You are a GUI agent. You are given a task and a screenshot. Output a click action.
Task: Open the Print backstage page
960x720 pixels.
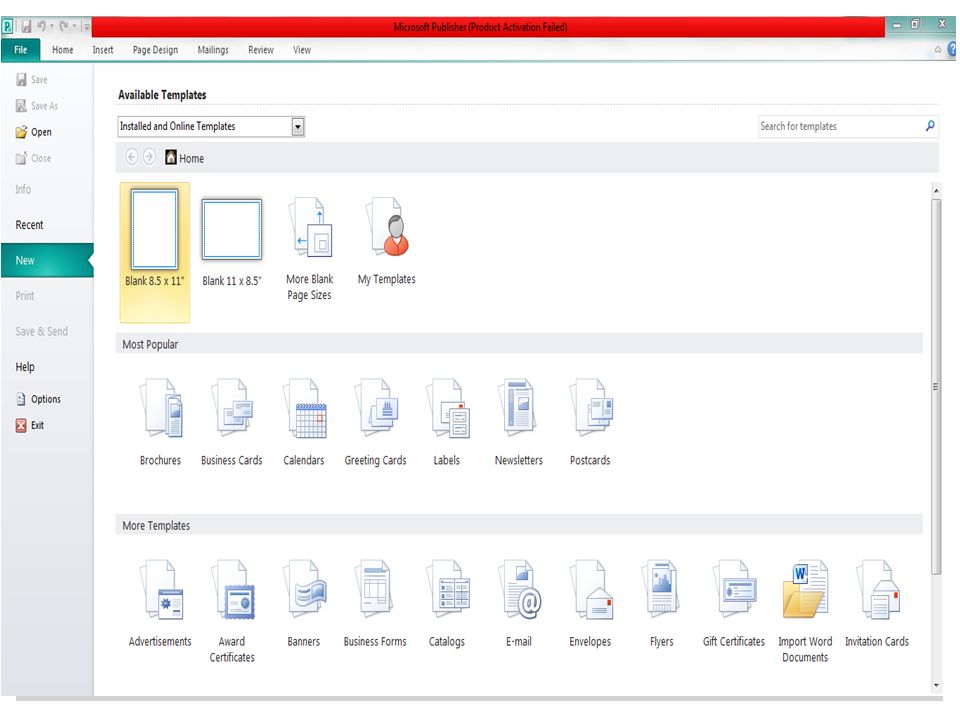click(24, 296)
